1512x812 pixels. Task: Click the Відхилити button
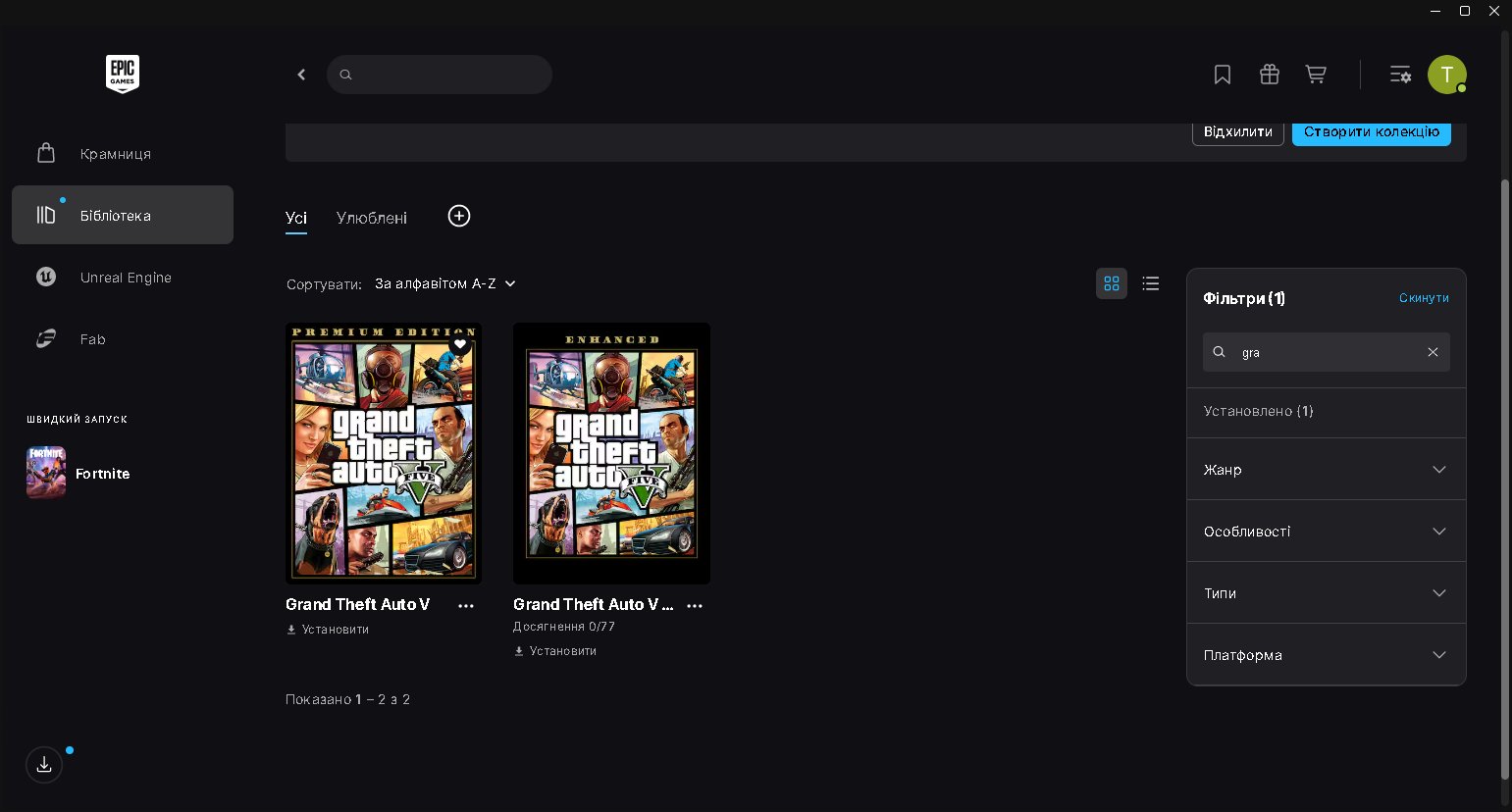1238,131
